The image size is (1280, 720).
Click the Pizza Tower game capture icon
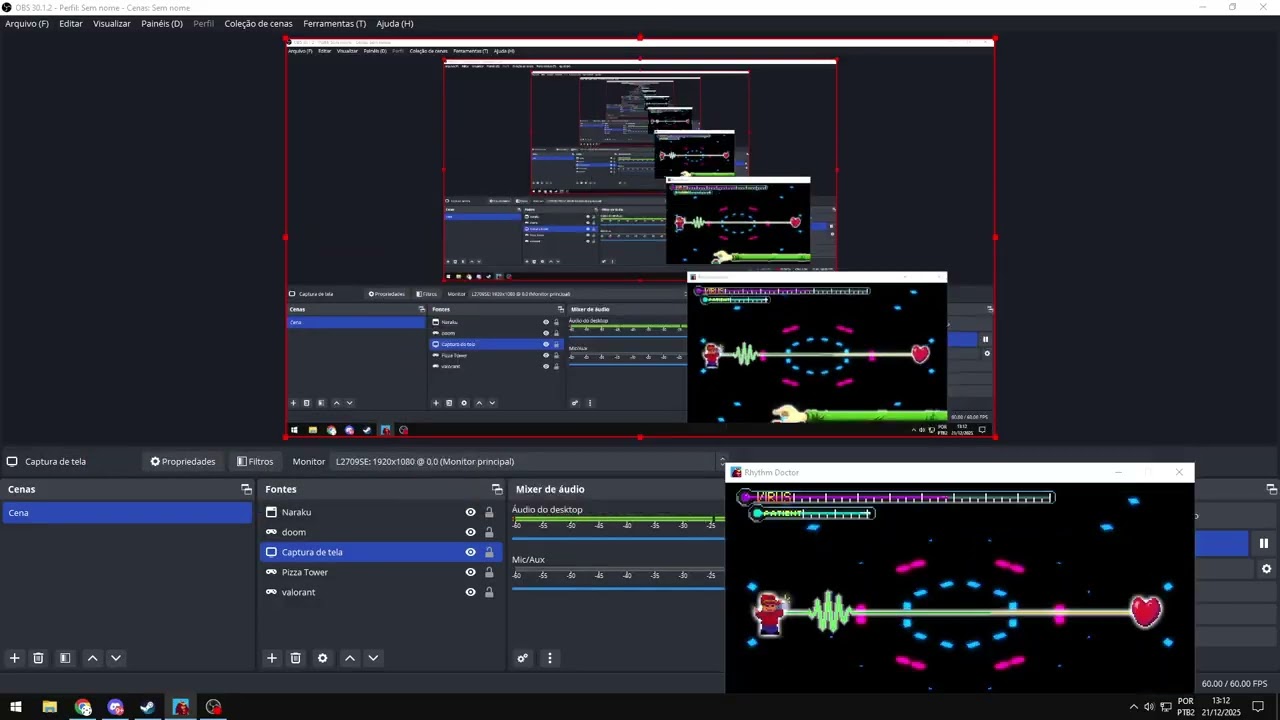coord(271,572)
